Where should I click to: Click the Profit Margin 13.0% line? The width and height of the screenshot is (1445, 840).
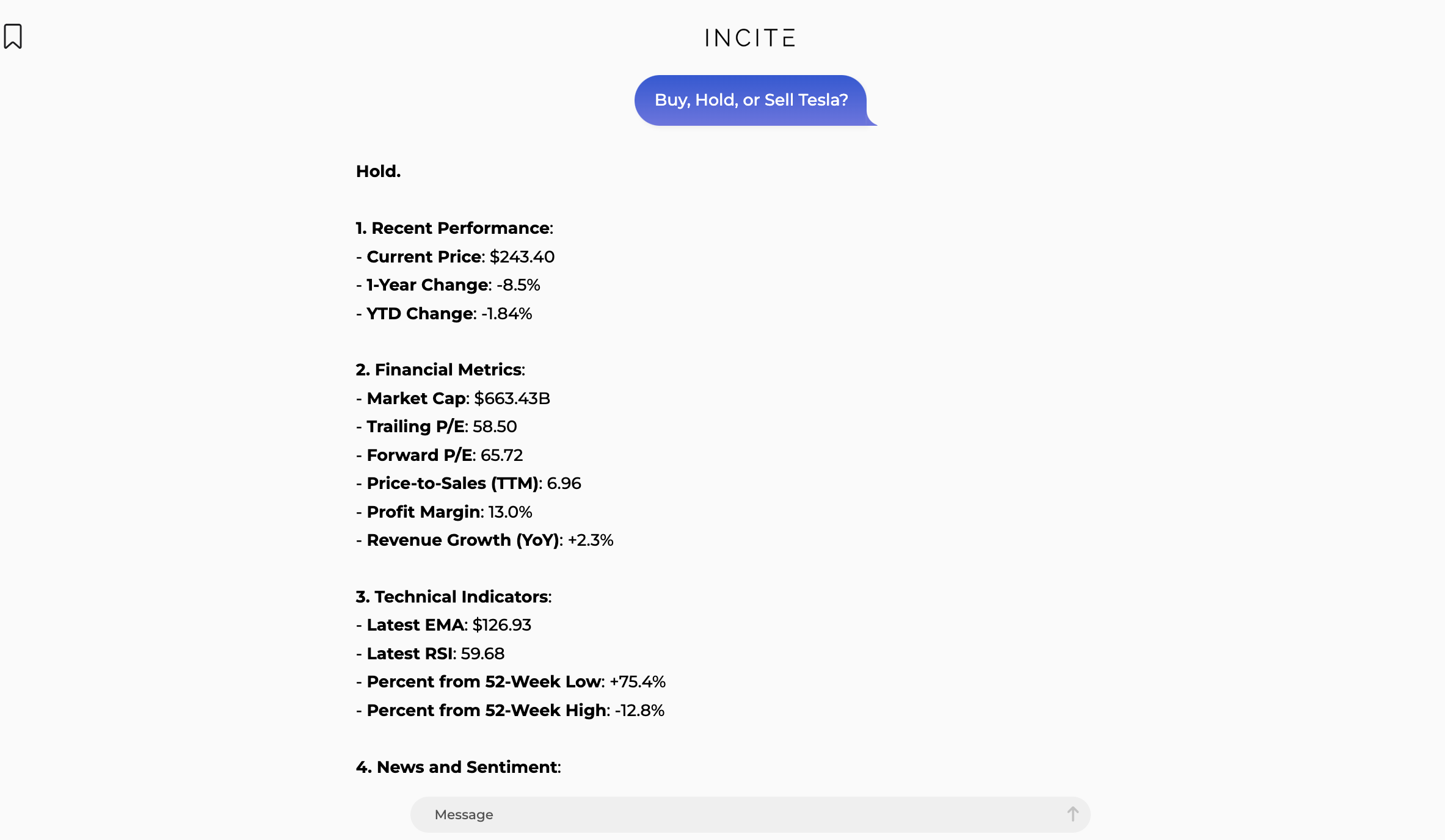point(444,512)
